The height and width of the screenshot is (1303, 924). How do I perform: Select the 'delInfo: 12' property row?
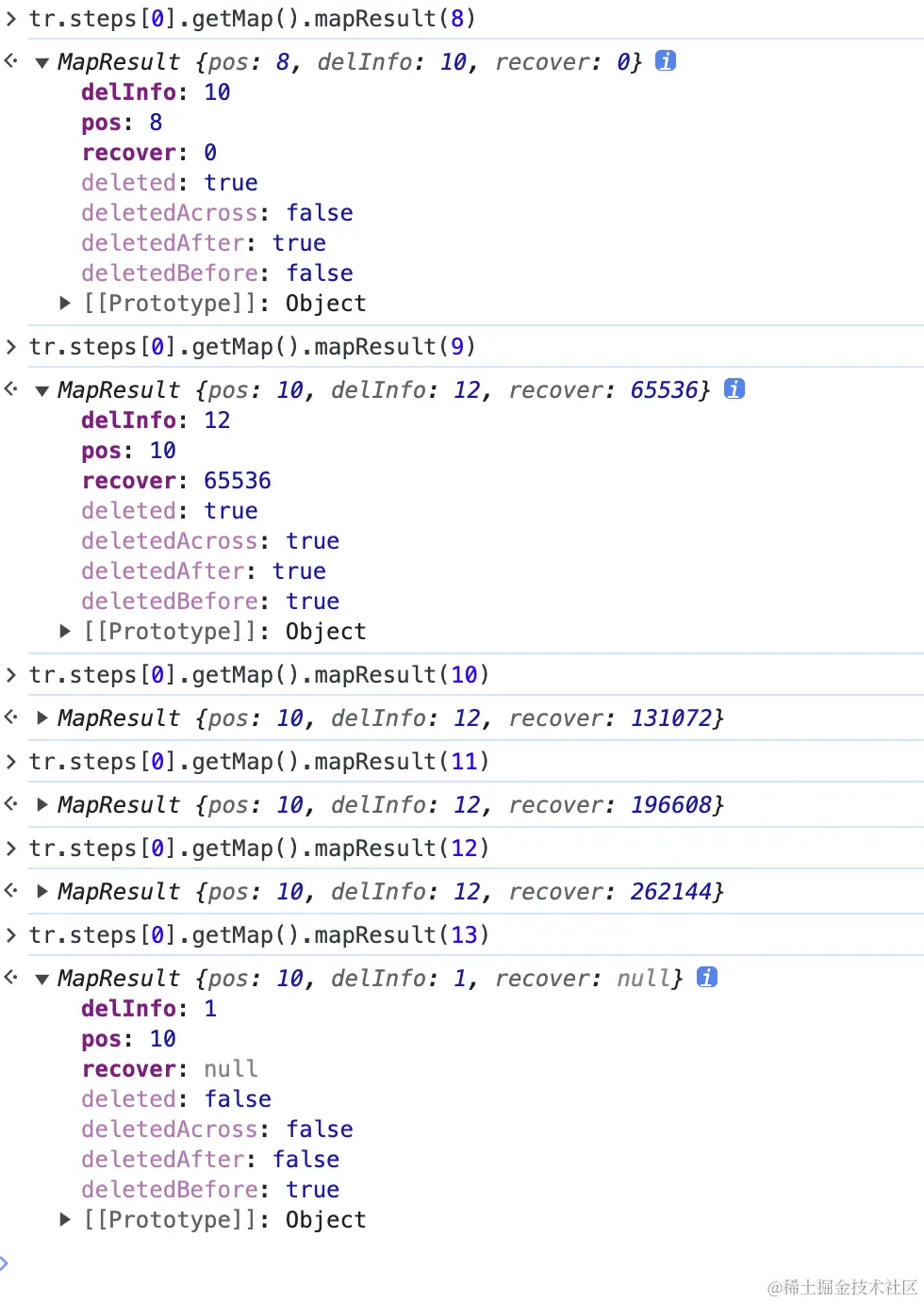156,421
